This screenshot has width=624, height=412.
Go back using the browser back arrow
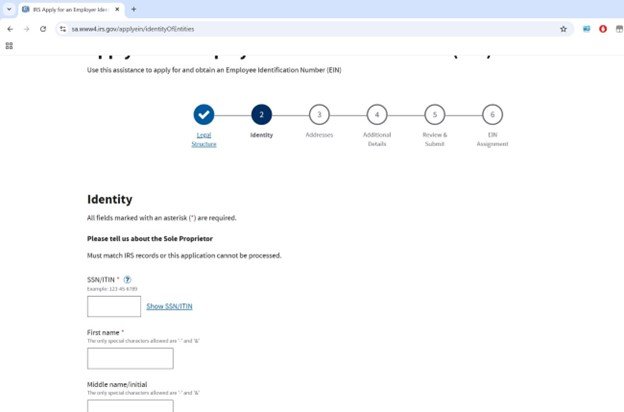(x=10, y=29)
